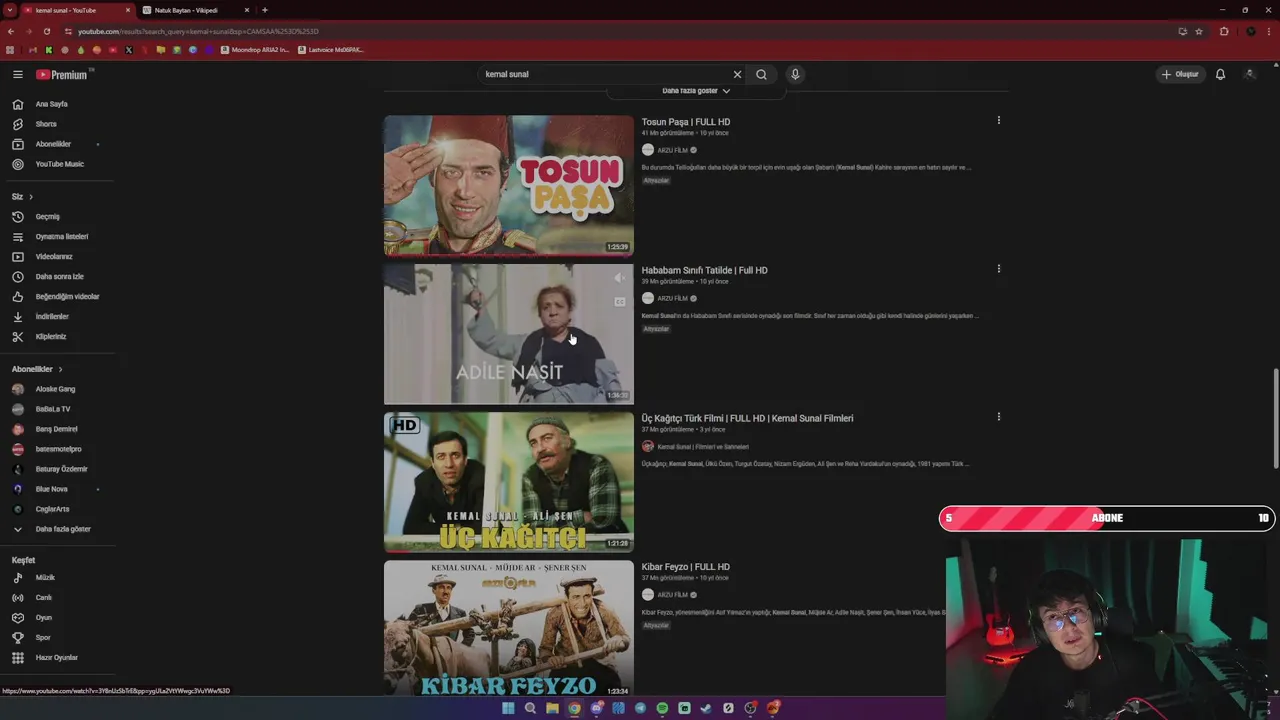
Task: Open more options for Hababam Sınıfı Tatilde
Action: [998, 269]
